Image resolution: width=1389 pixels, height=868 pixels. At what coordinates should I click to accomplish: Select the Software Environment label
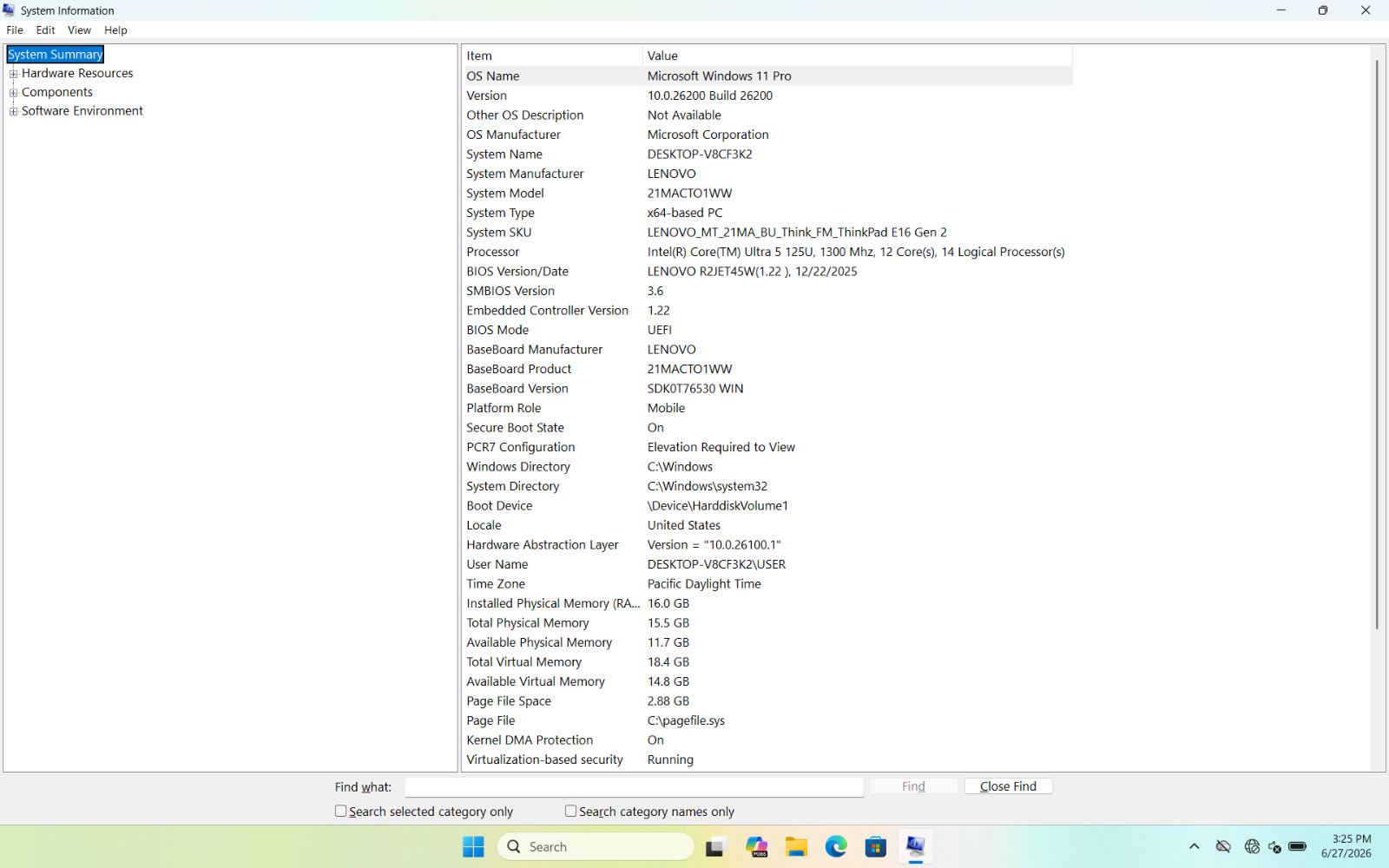click(x=82, y=111)
